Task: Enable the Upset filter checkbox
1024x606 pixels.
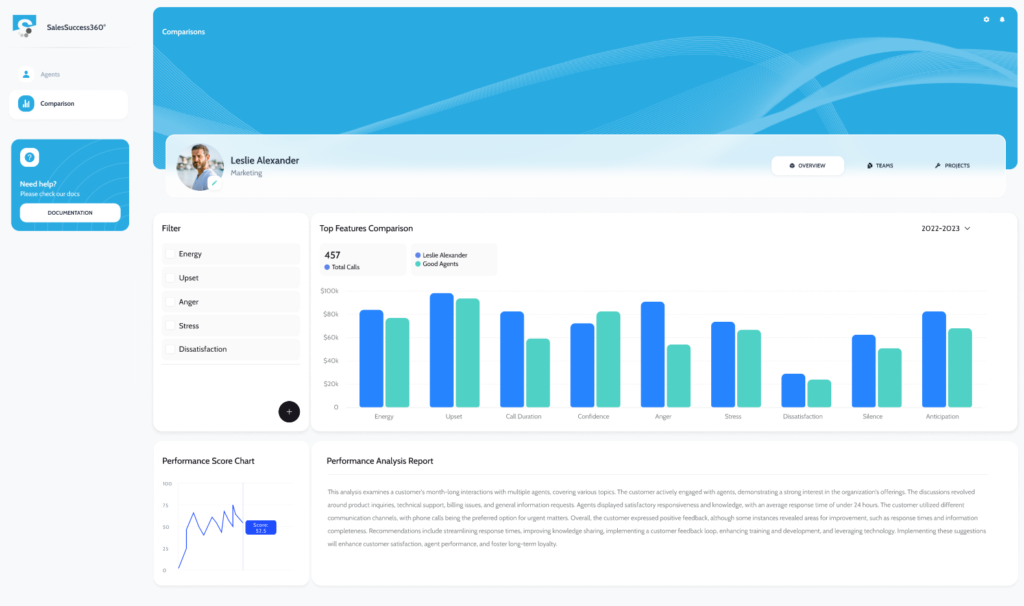Action: click(171, 278)
